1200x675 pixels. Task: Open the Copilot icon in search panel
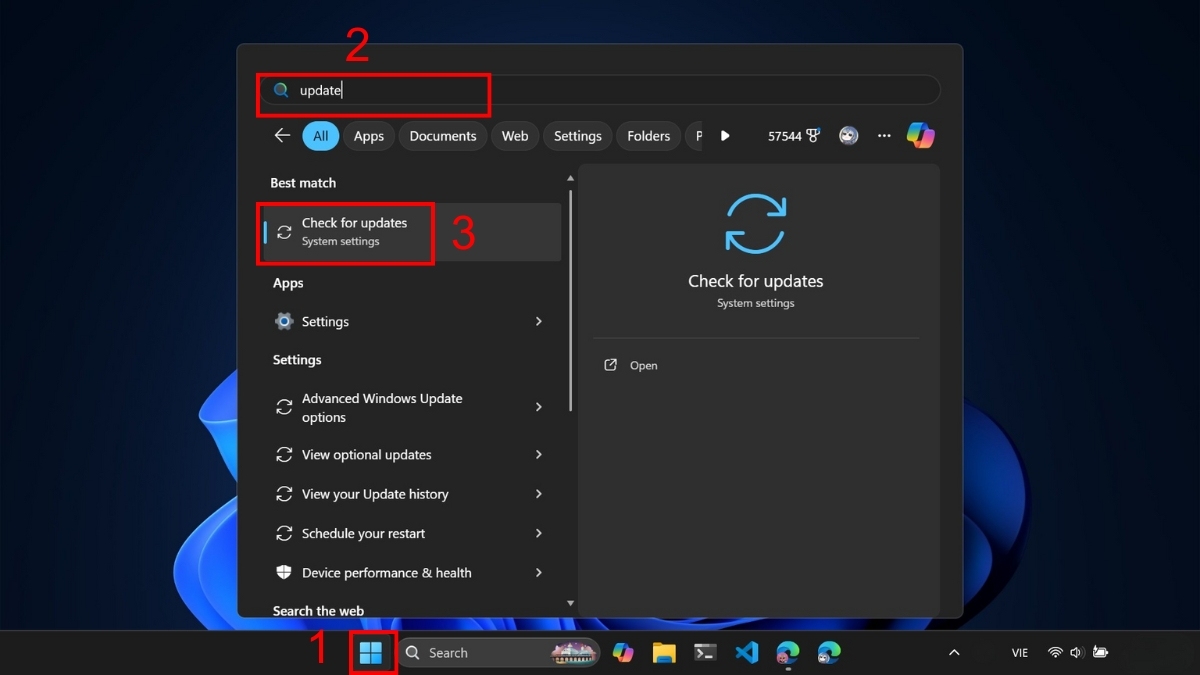[920, 136]
